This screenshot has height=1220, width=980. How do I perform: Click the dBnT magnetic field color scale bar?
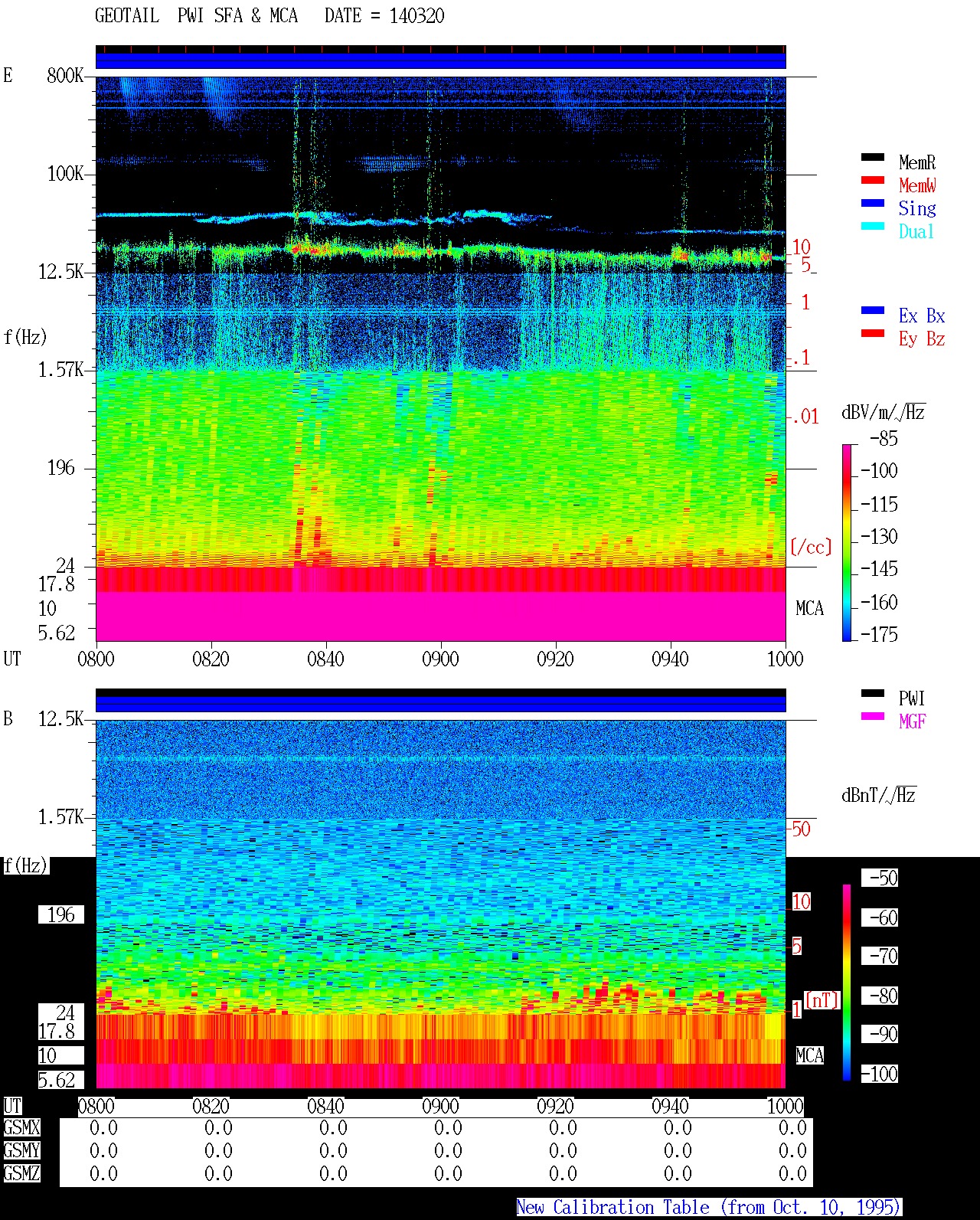coord(847,983)
